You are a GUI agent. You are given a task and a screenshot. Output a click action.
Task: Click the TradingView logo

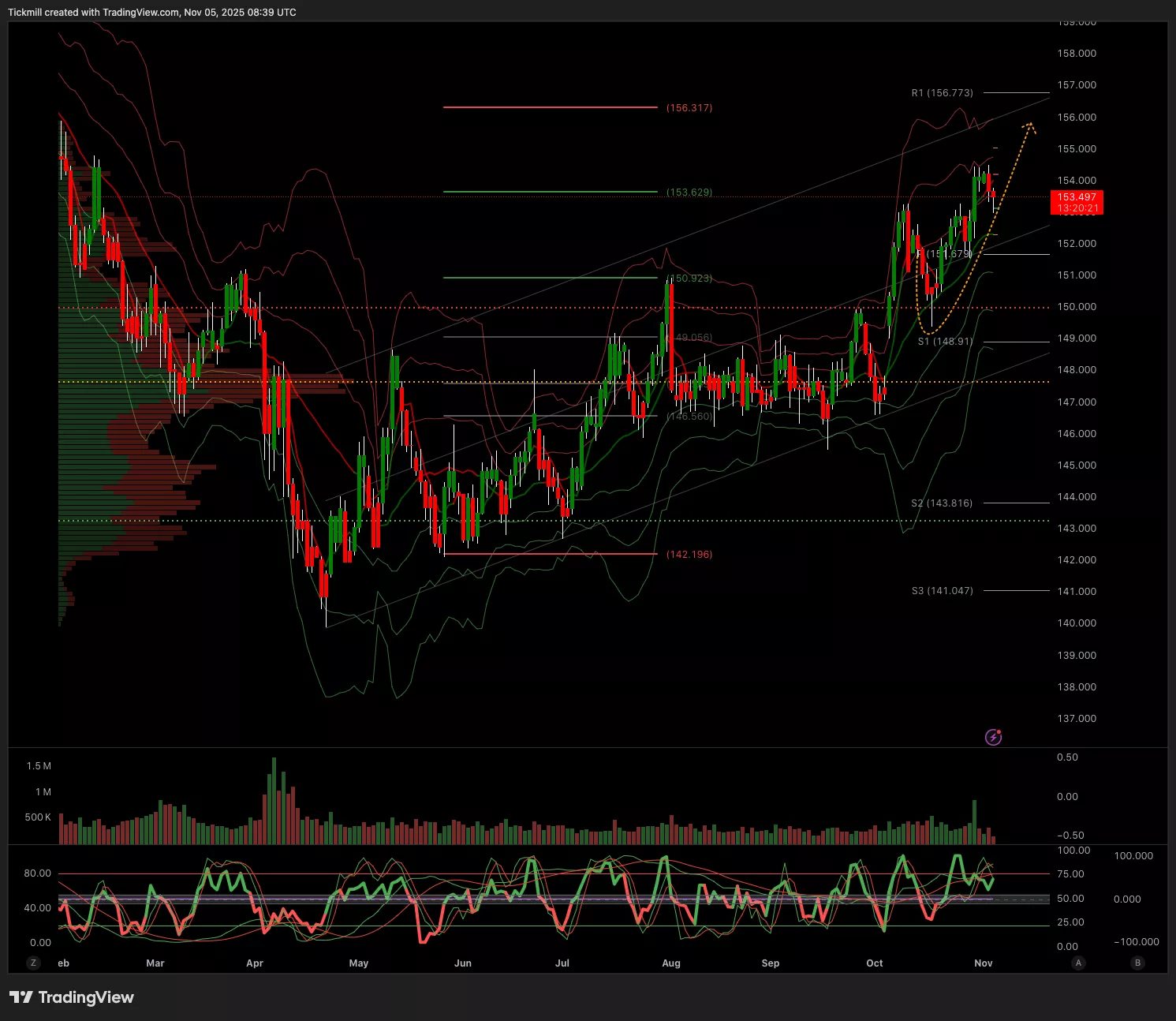coord(72,997)
